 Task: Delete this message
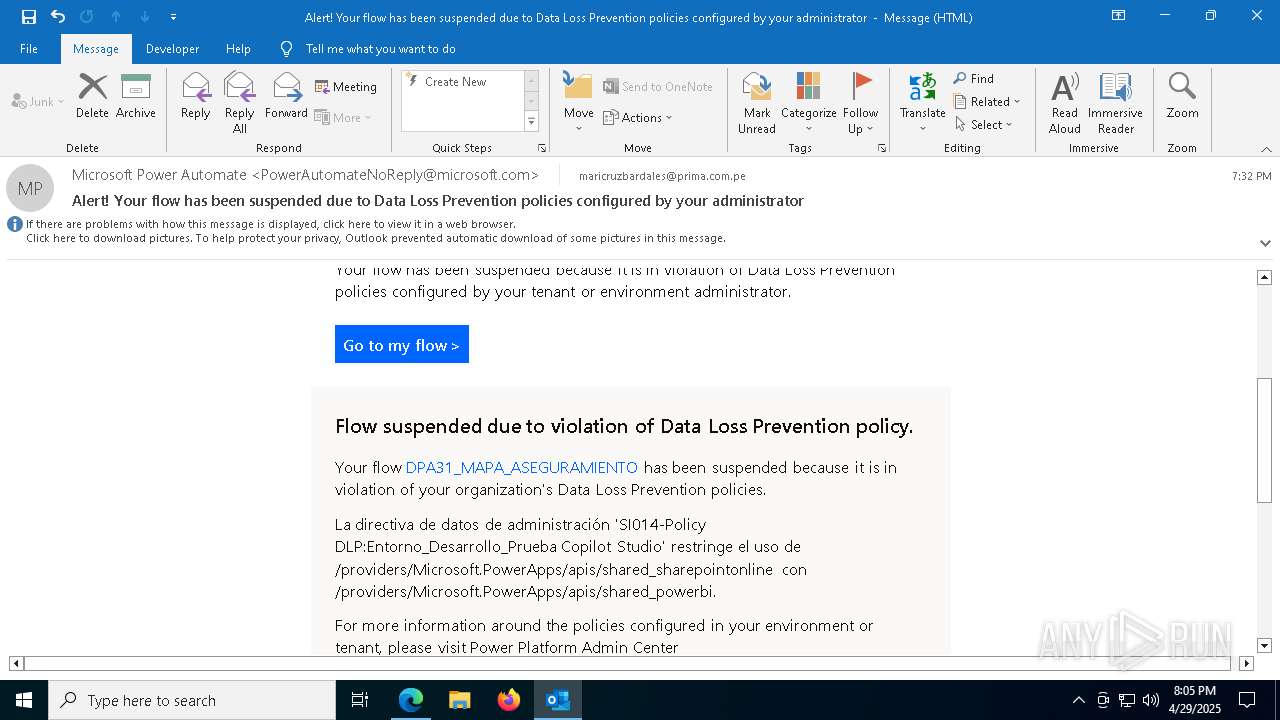(x=92, y=96)
